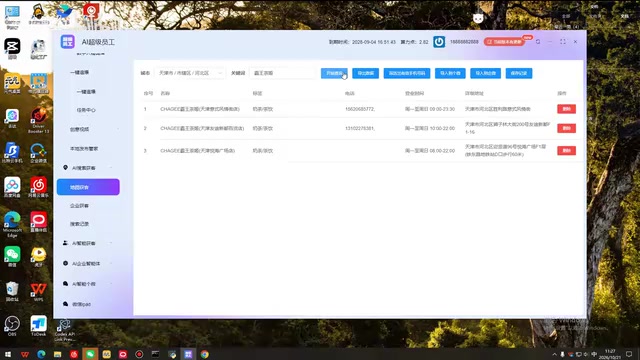This screenshot has width=640, height=360.
Task: Click the Chrome icon in taskbar
Action: 204,354
